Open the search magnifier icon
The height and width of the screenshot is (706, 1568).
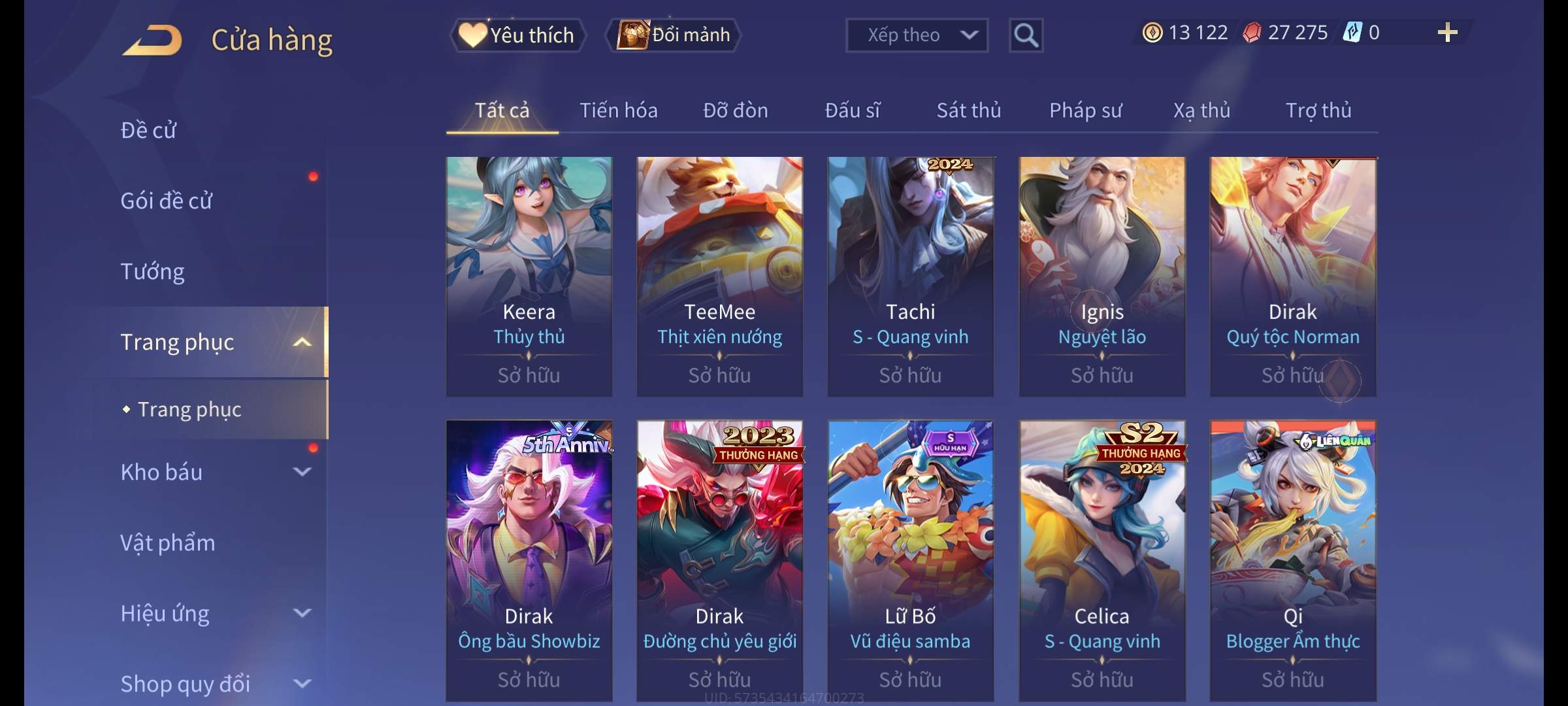coord(1026,35)
